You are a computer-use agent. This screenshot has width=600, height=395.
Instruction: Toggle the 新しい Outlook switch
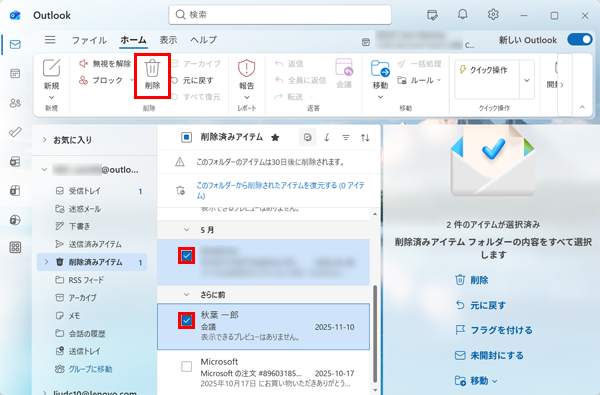580,39
